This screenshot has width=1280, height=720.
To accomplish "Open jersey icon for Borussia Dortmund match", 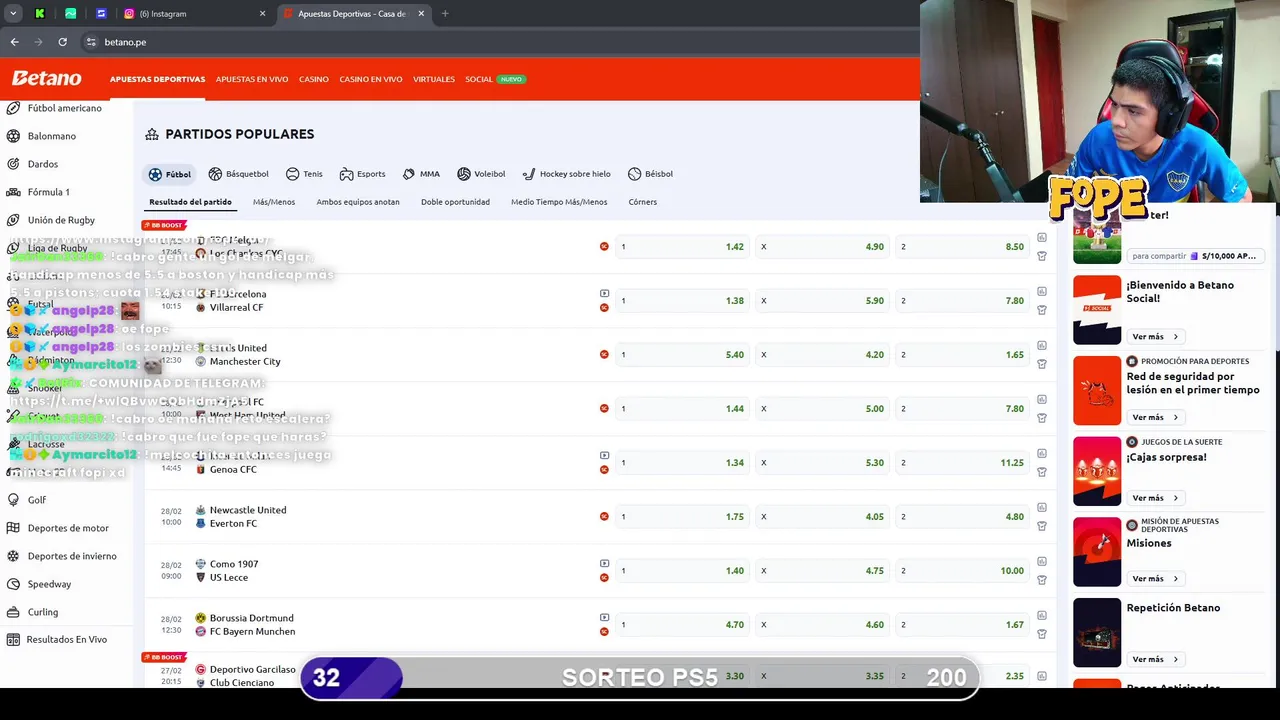I will point(1041,634).
